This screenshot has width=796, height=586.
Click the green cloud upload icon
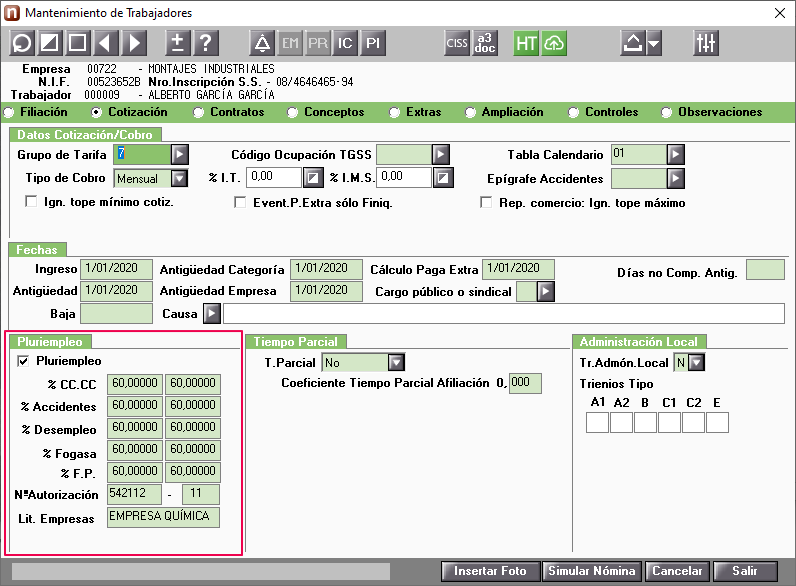pyautogui.click(x=554, y=43)
